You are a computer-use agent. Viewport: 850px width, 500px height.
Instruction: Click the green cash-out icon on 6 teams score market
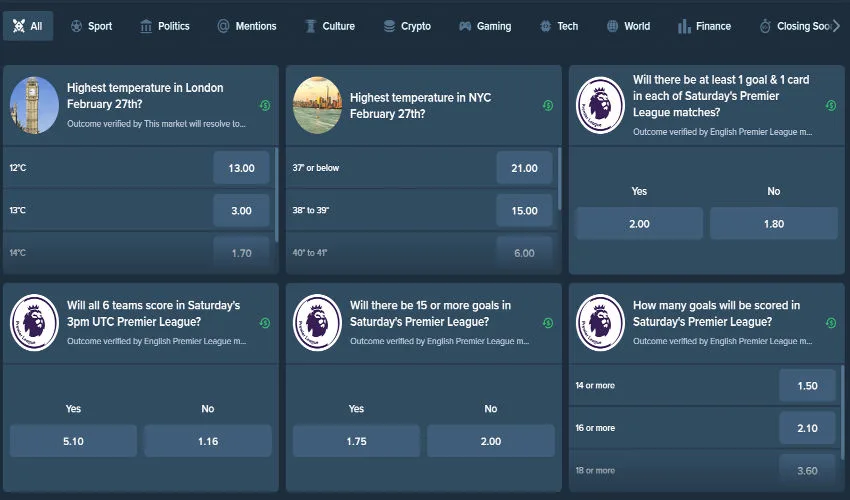click(265, 323)
